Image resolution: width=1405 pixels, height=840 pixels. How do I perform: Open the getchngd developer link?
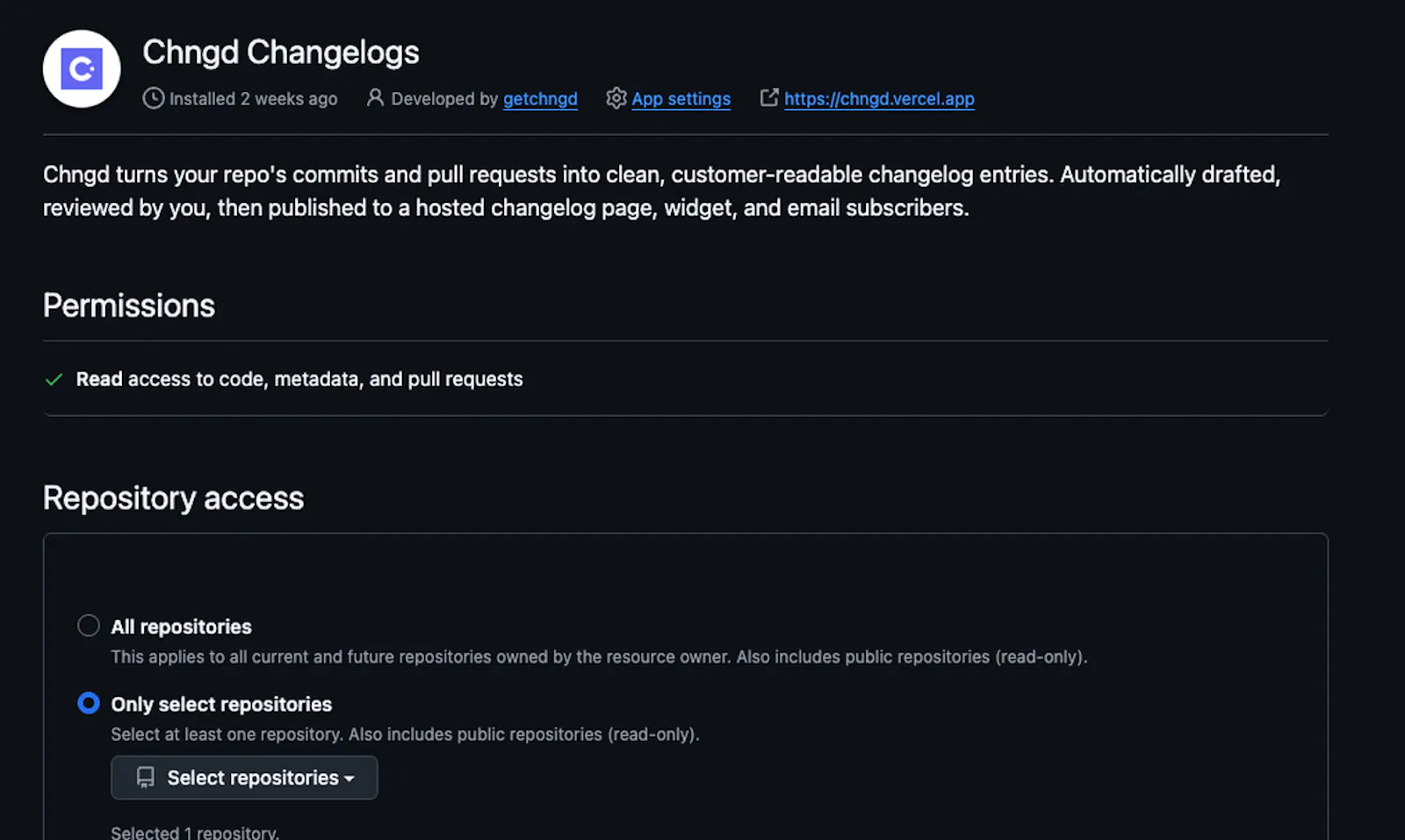point(540,99)
